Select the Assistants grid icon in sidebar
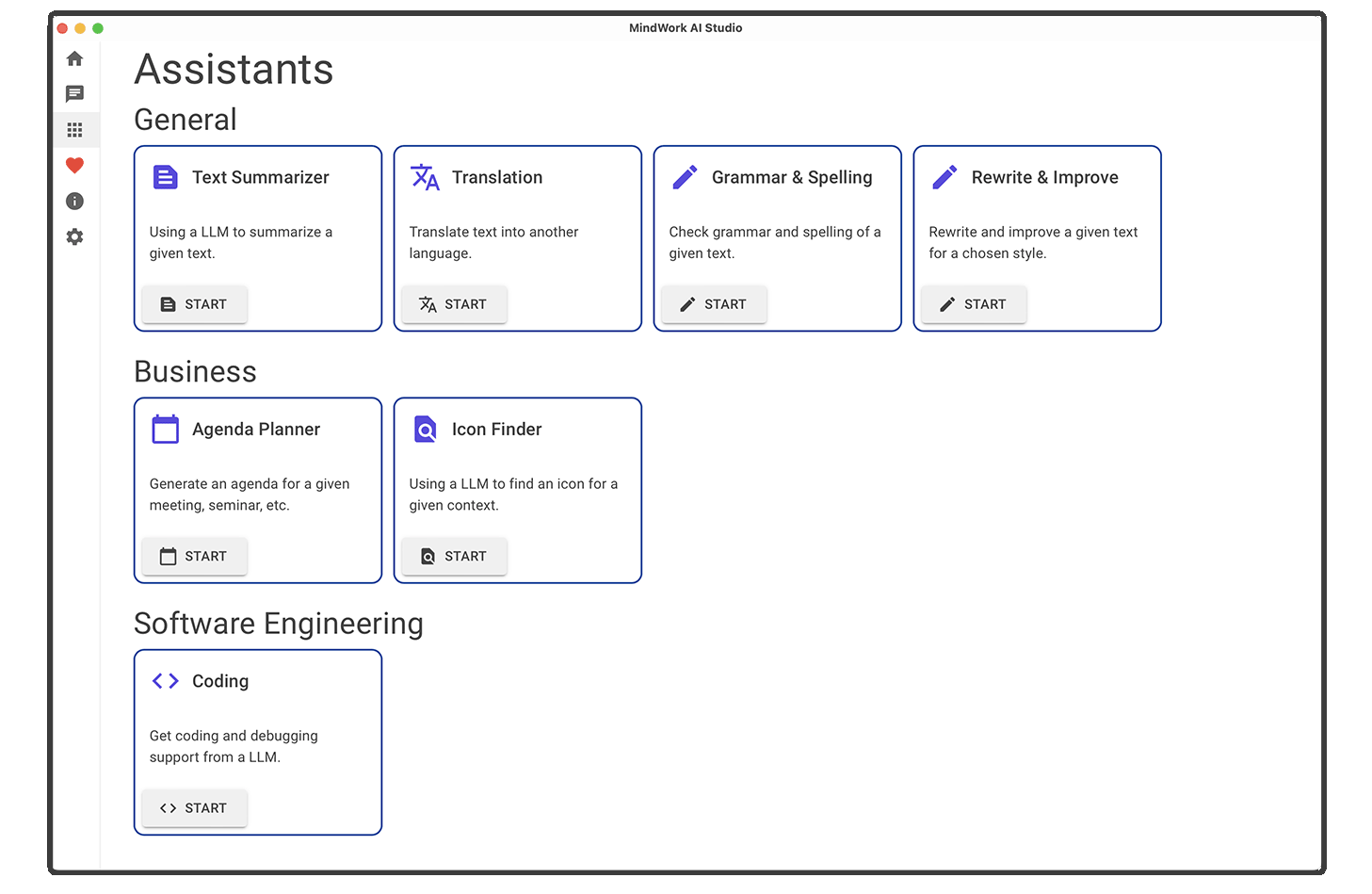This screenshot has width=1372, height=894. 74,129
